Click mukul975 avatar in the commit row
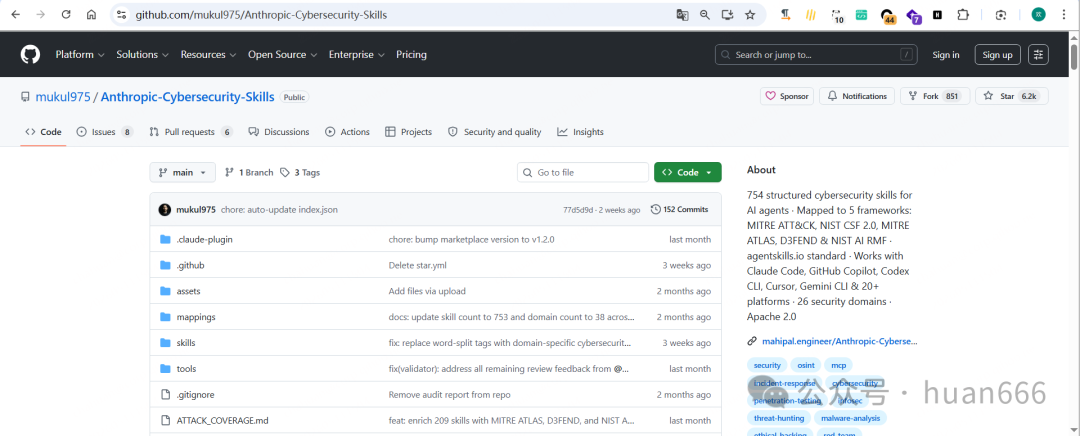The height and width of the screenshot is (436, 1080). (x=165, y=209)
